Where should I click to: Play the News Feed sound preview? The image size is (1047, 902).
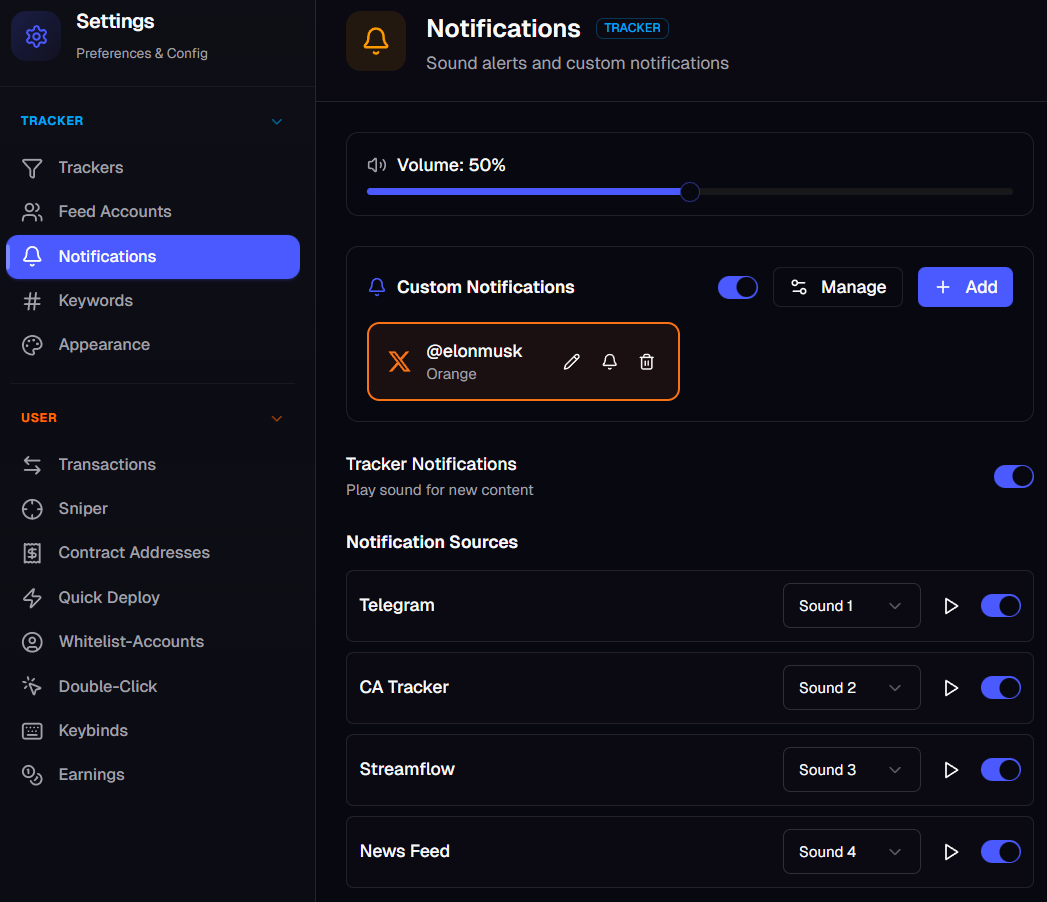(951, 852)
